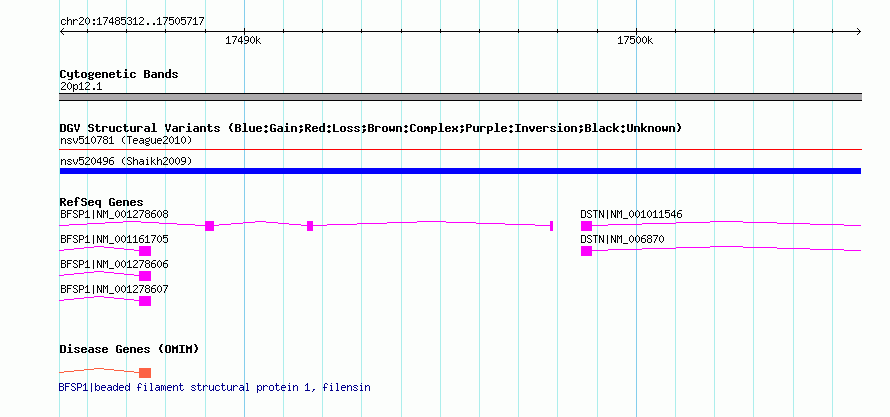Screen dimensions: 890x417
Task: Select the Disease Genes (OMIM) track heading
Action: (129, 349)
